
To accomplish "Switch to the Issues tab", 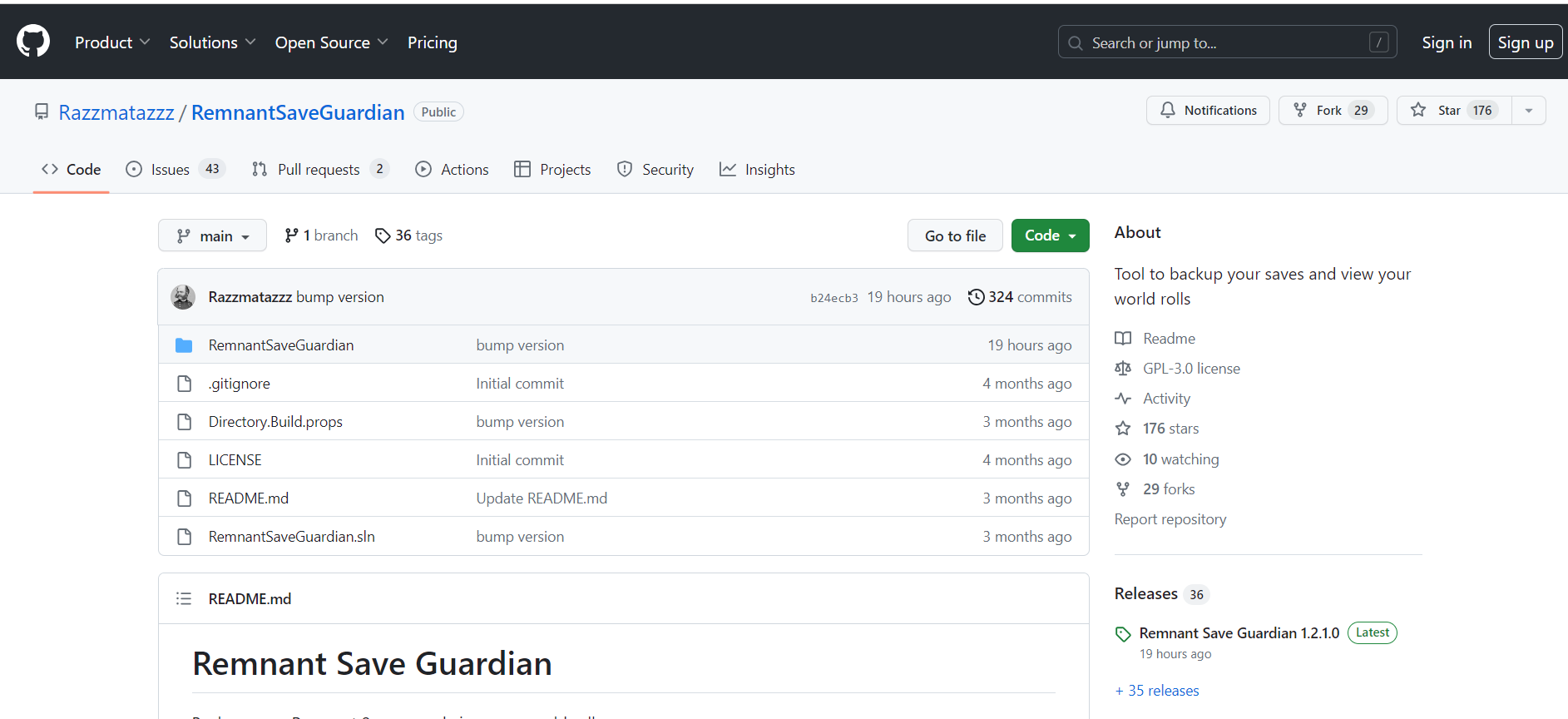I will [176, 169].
